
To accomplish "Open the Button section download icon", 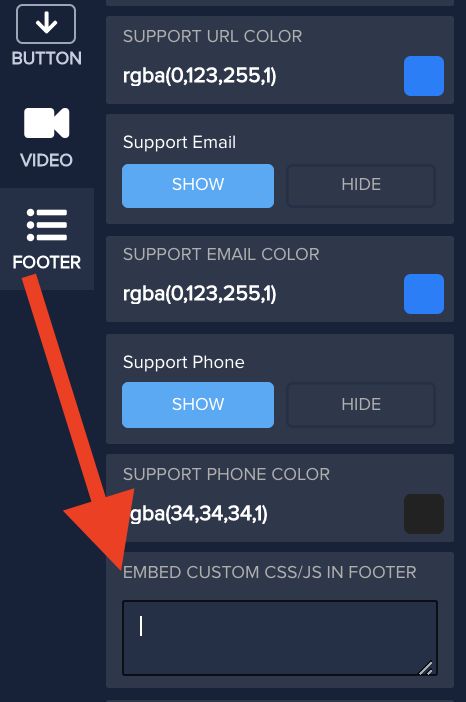I will coord(46,24).
